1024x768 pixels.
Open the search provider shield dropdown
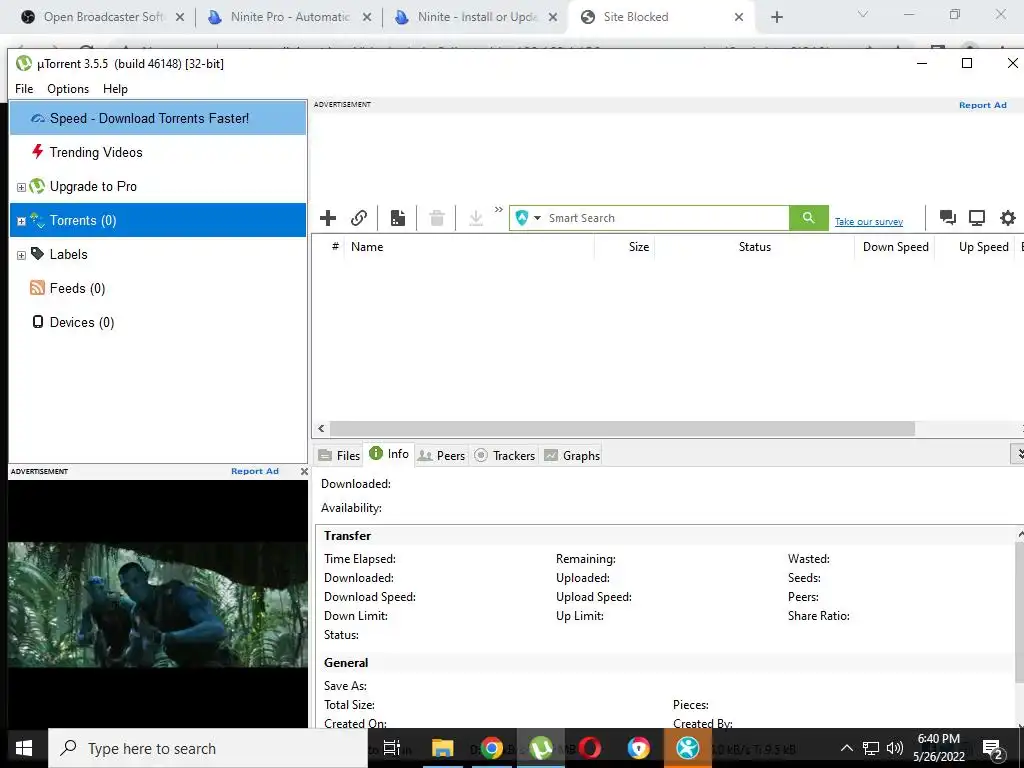(x=528, y=217)
